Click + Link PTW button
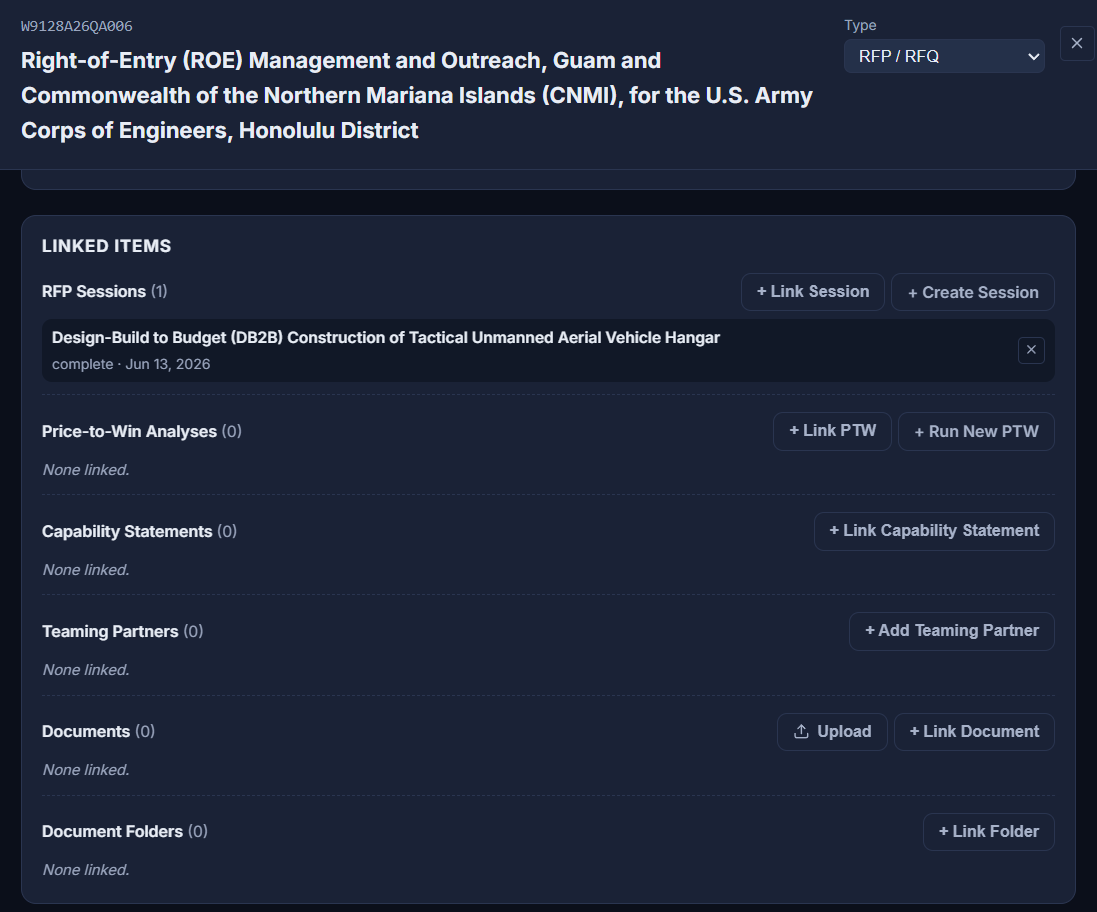Screen dimensions: 1097x912 pyautogui.click(x=832, y=431)
